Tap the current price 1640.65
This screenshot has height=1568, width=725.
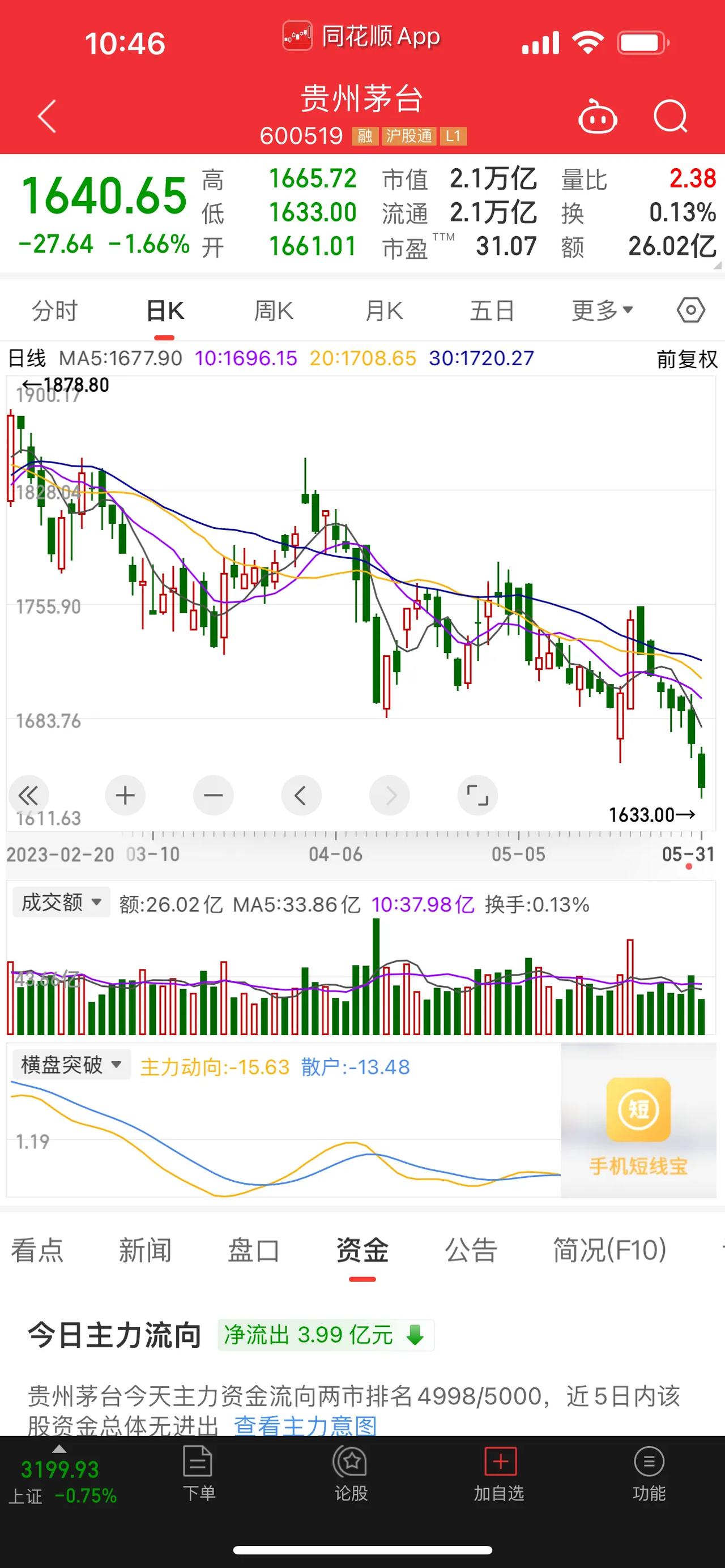coord(104,195)
